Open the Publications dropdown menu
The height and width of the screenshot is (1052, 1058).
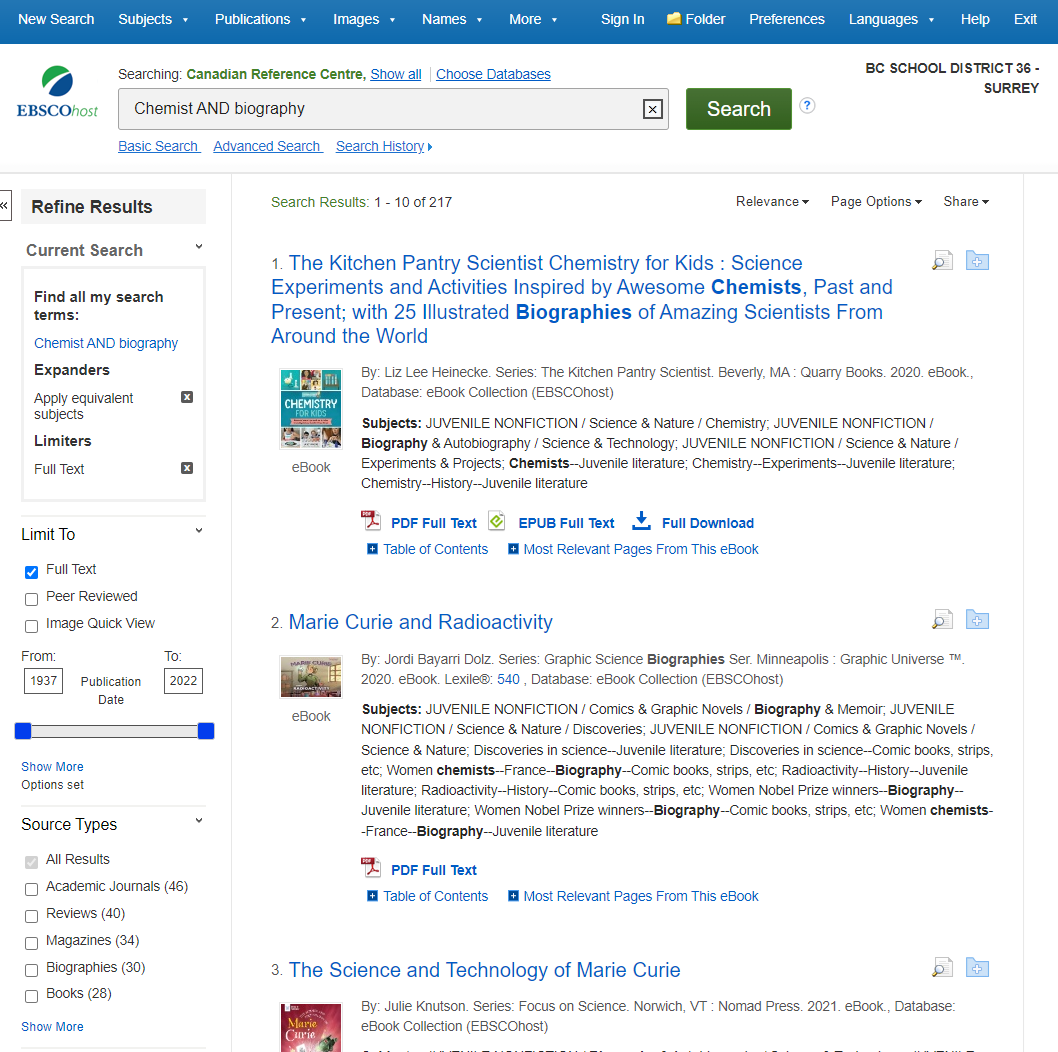click(x=260, y=19)
